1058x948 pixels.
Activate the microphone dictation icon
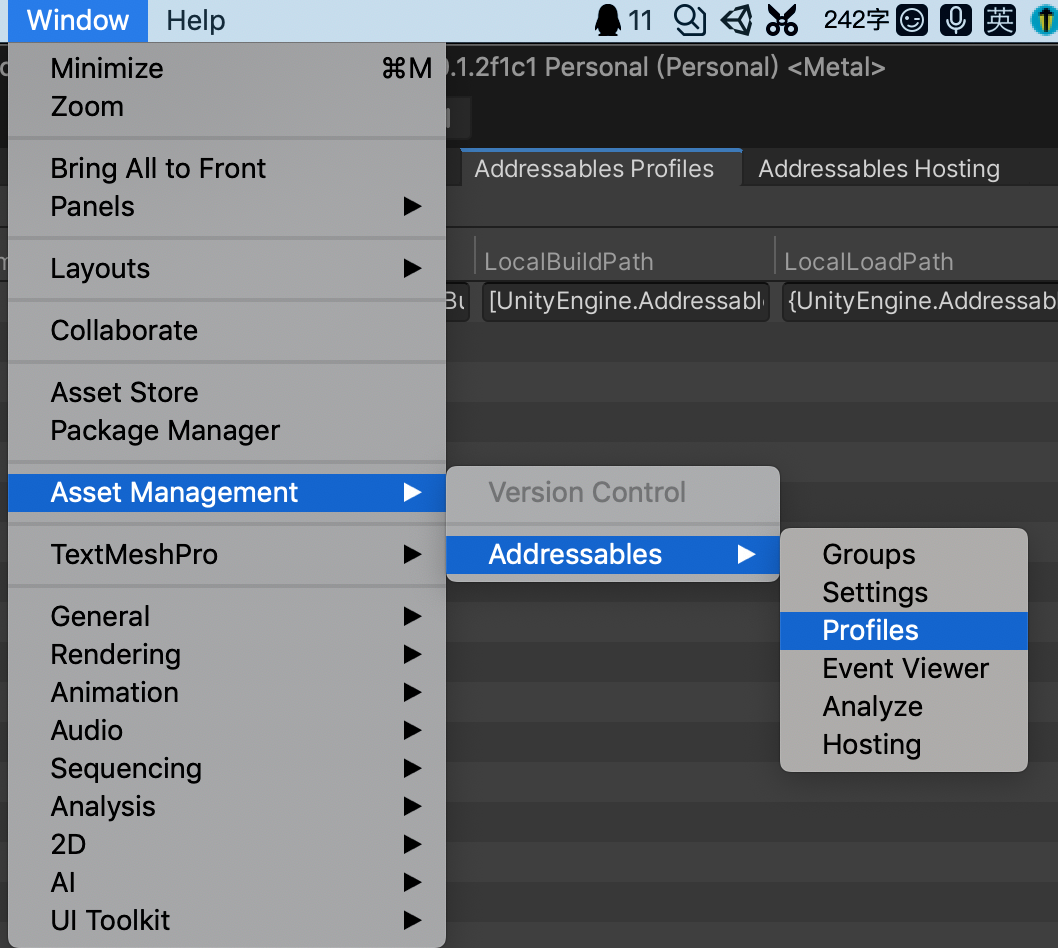click(x=955, y=20)
